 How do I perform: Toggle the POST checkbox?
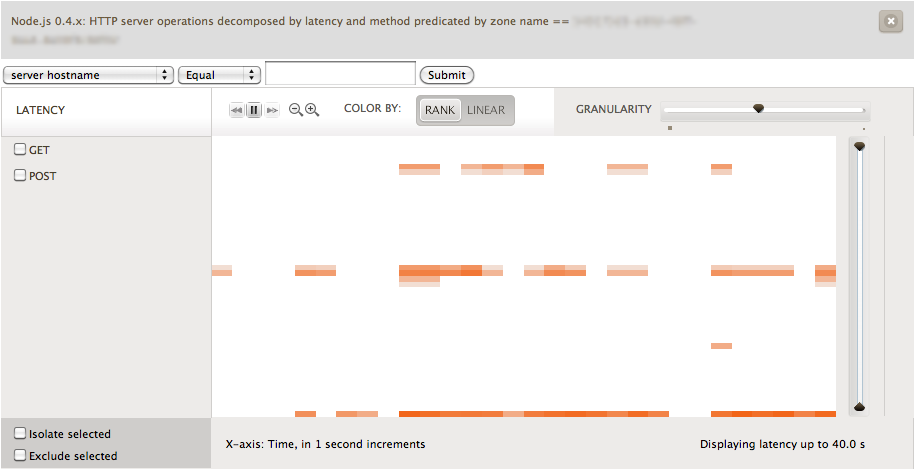(x=20, y=176)
